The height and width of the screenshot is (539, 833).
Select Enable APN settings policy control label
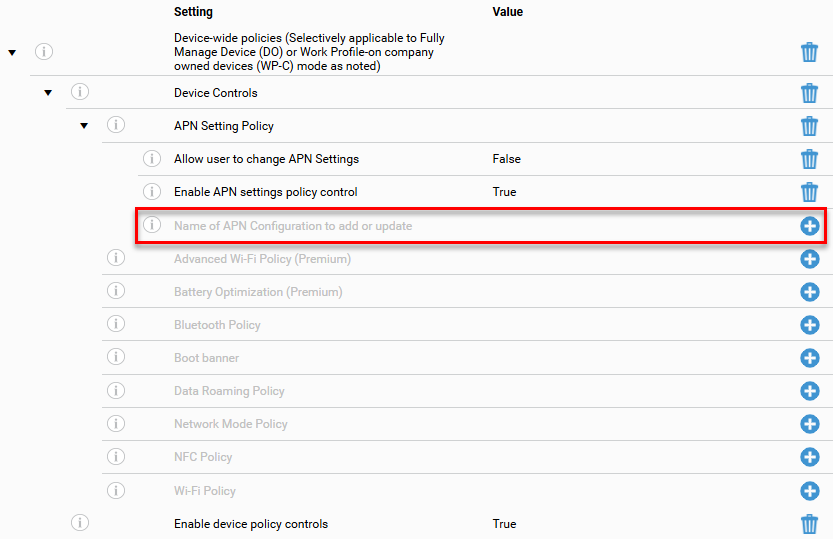point(266,192)
